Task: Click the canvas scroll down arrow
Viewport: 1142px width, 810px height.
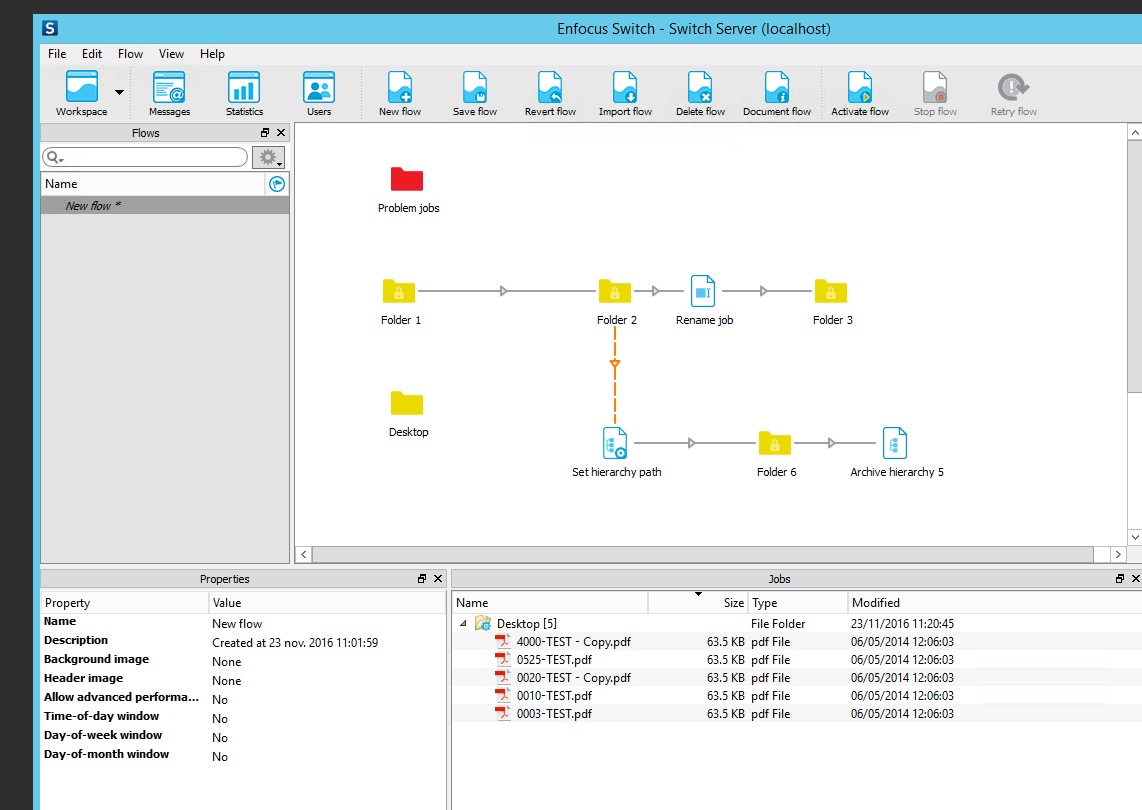Action: pyautogui.click(x=1135, y=538)
